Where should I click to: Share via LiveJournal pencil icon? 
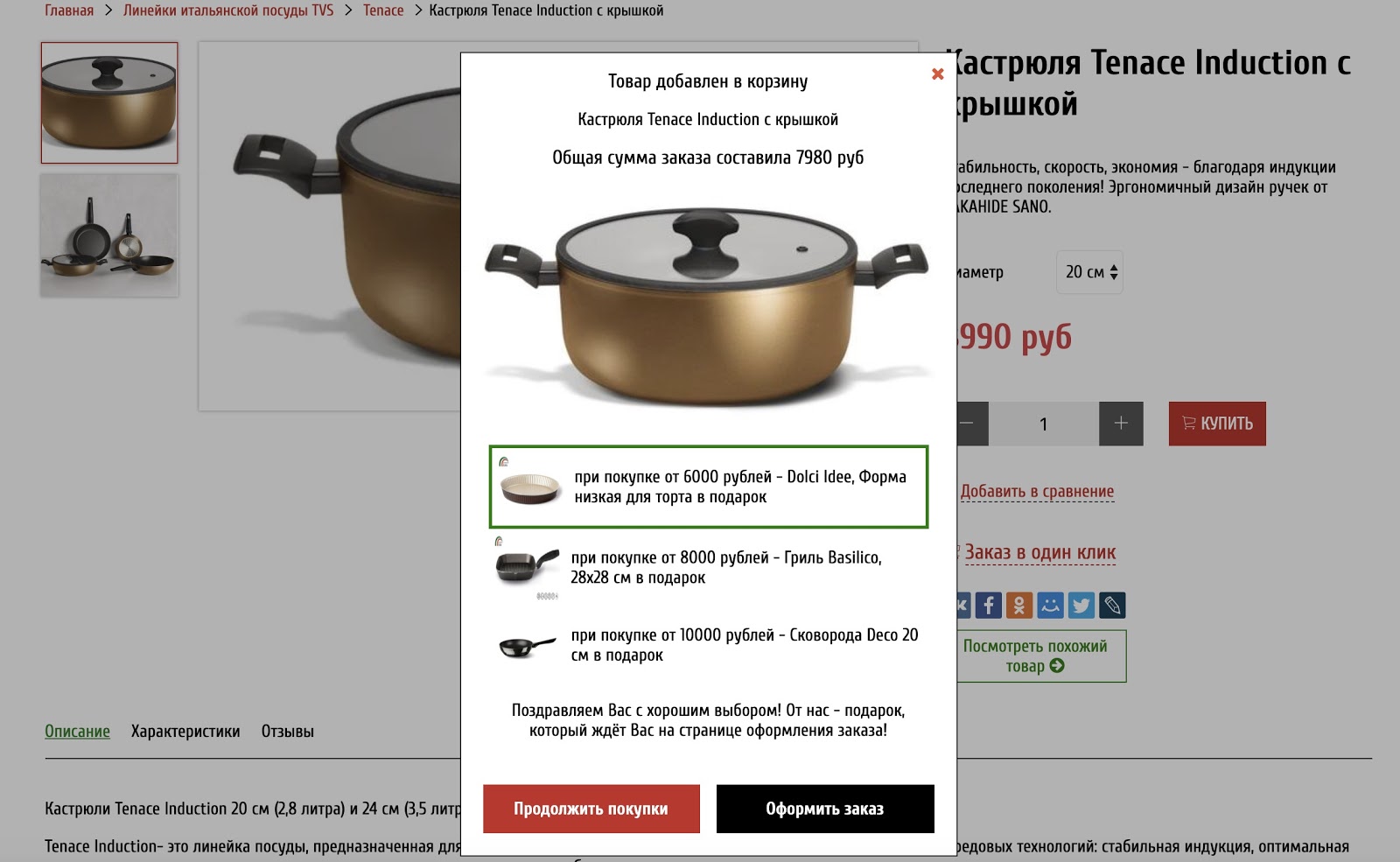(x=1112, y=605)
